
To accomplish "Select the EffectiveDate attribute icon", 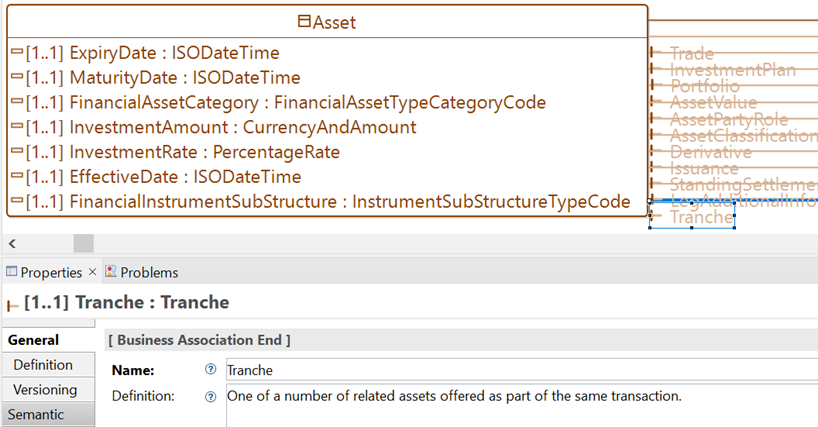I will click(17, 175).
